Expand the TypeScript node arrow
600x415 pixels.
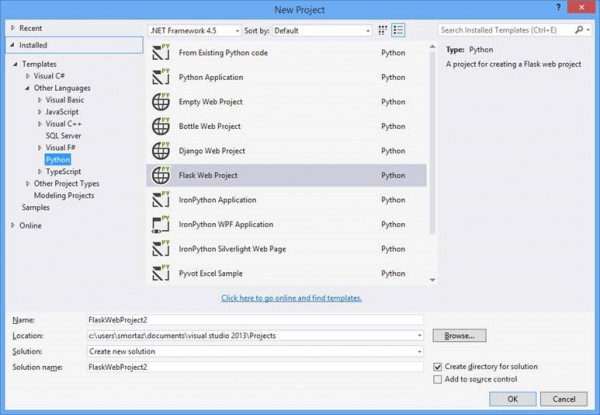39,172
